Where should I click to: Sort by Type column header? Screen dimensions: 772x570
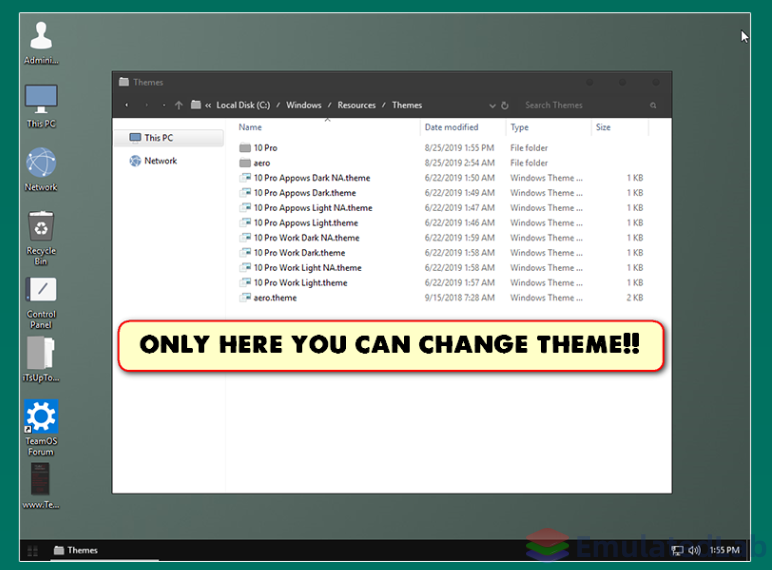pyautogui.click(x=519, y=127)
